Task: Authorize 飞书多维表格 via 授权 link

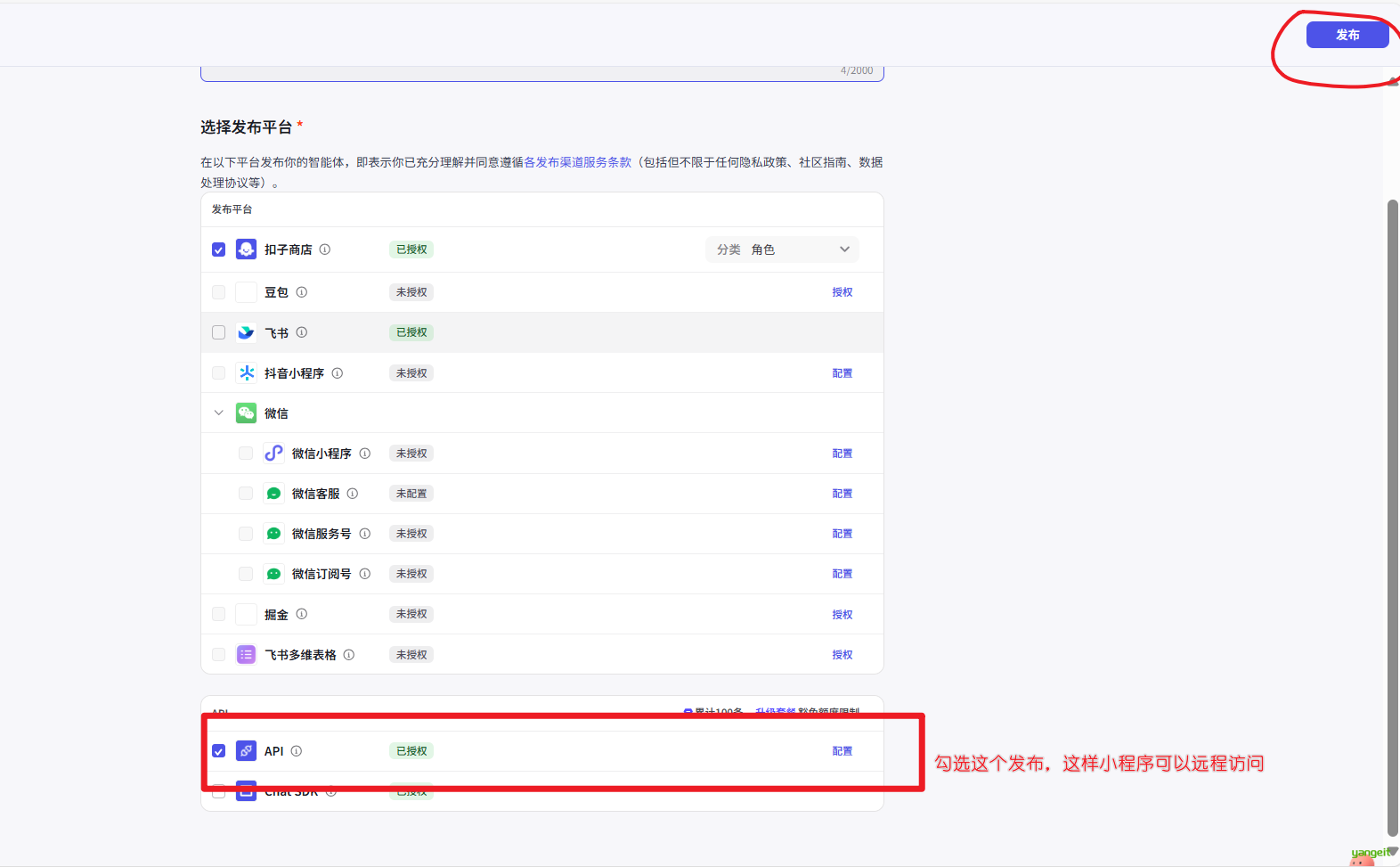Action: pyautogui.click(x=842, y=655)
